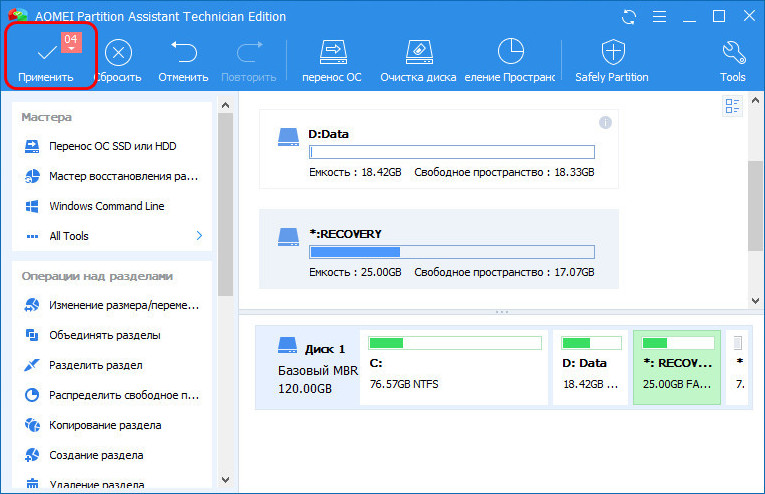This screenshot has width=765, height=494.
Task: Click the pie icon beside Распределить свободное
Action: (32, 395)
